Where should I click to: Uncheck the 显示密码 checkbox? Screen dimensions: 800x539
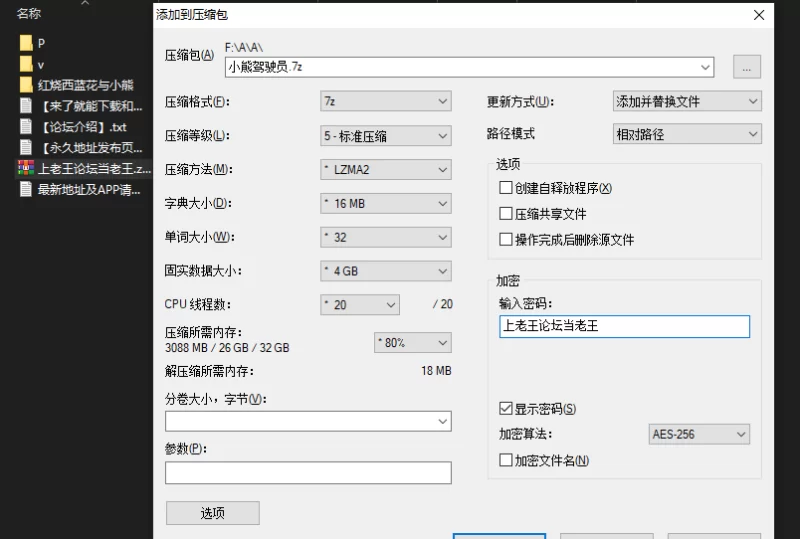(506, 408)
